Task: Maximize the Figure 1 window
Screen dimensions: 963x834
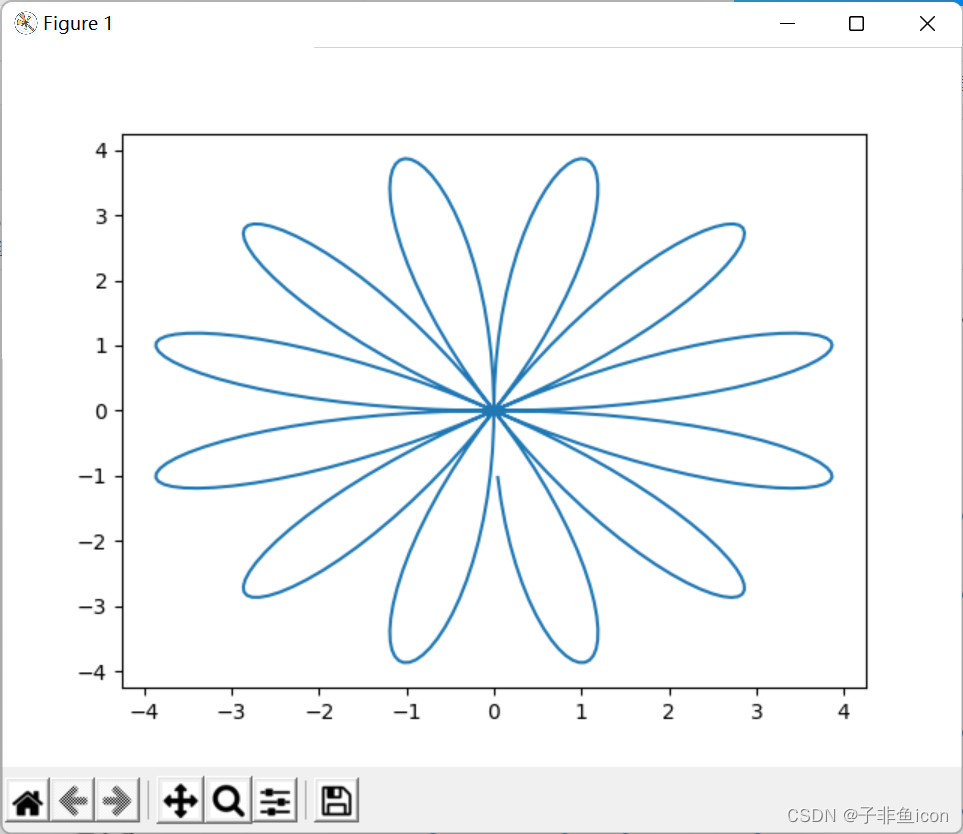Action: [x=856, y=23]
